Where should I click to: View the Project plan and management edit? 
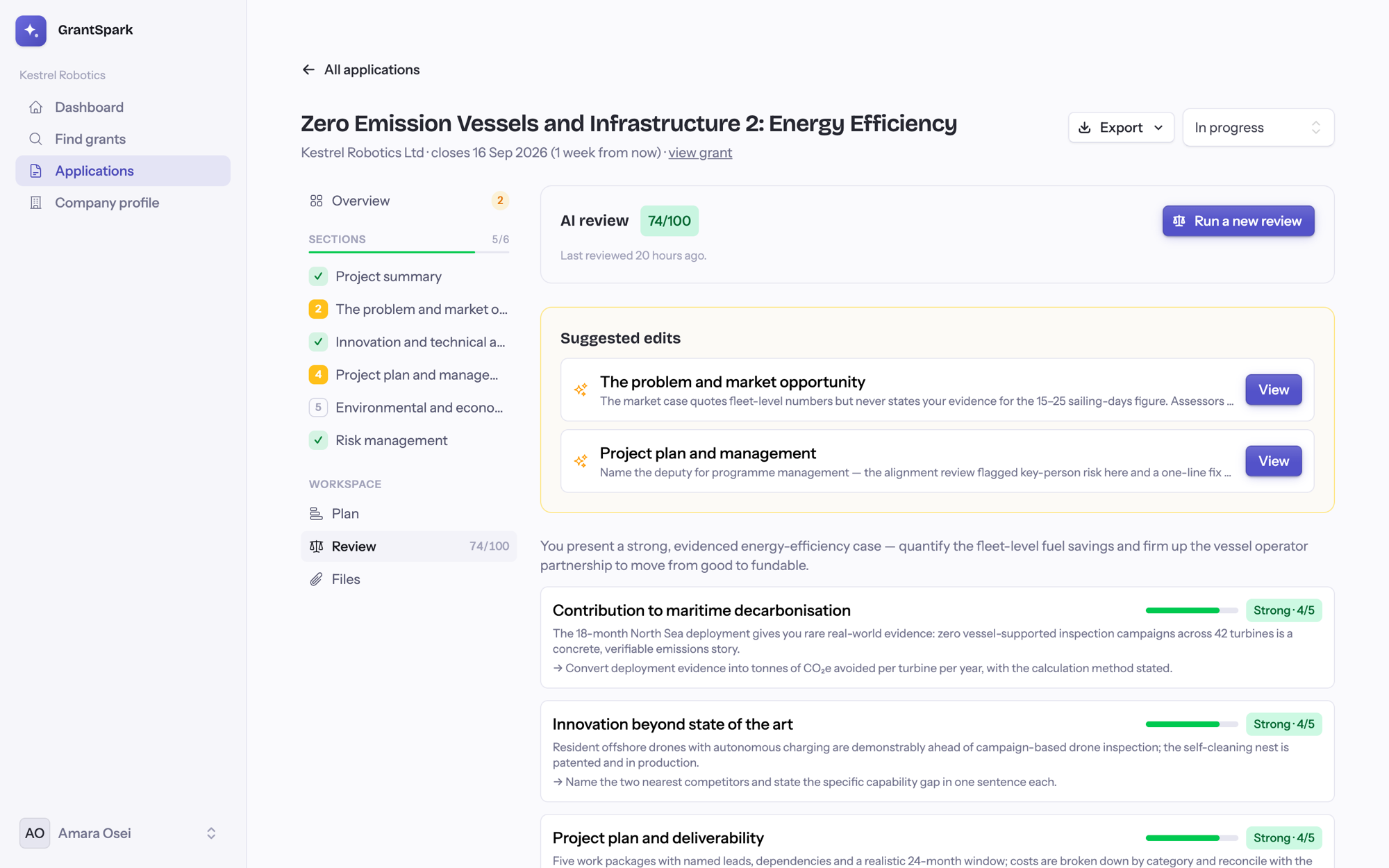[x=1273, y=461]
